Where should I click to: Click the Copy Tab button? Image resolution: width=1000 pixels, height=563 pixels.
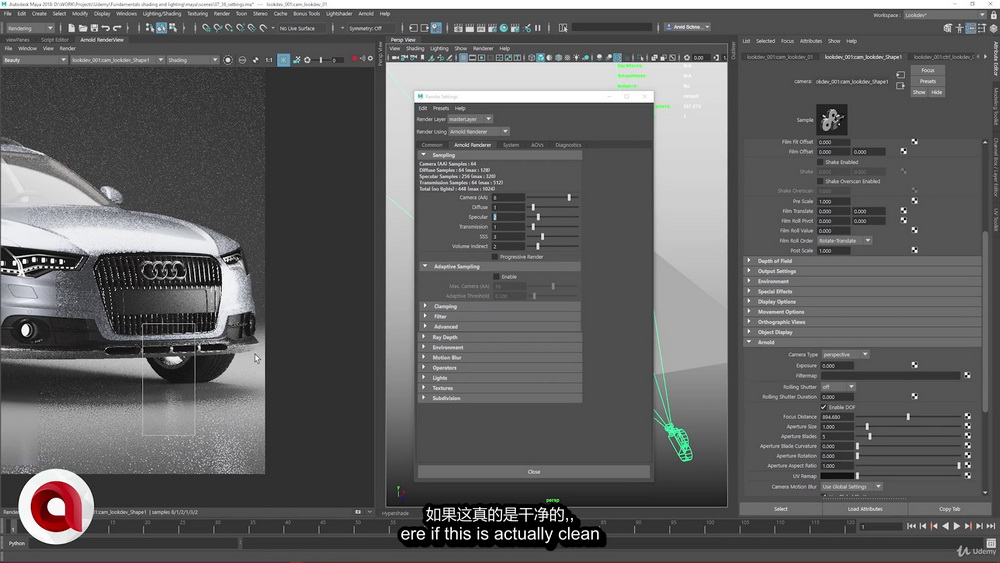(x=949, y=509)
